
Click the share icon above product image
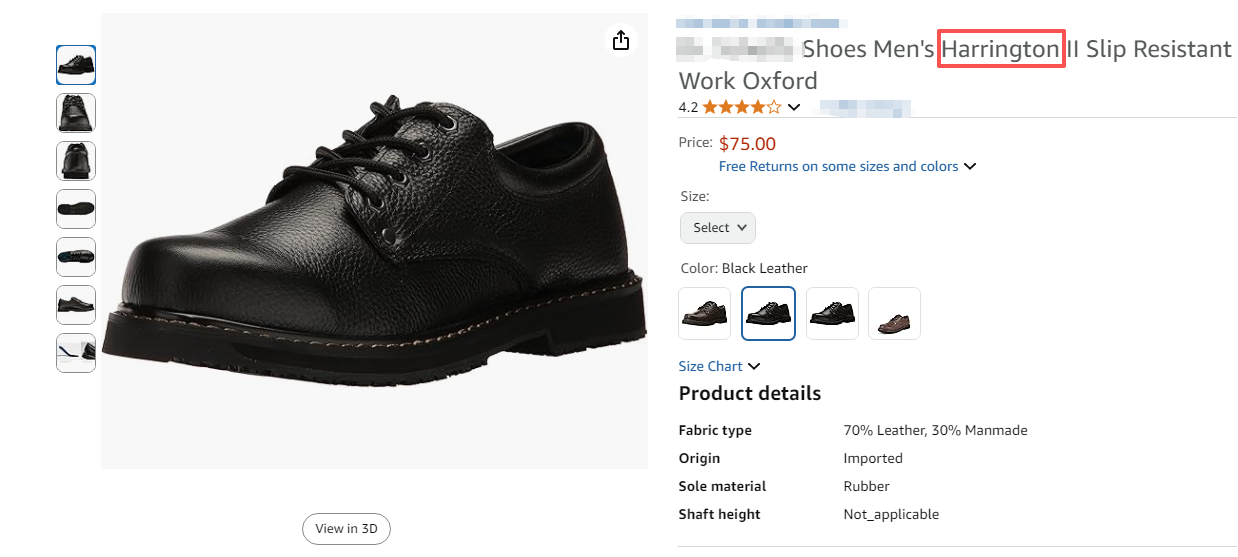621,40
